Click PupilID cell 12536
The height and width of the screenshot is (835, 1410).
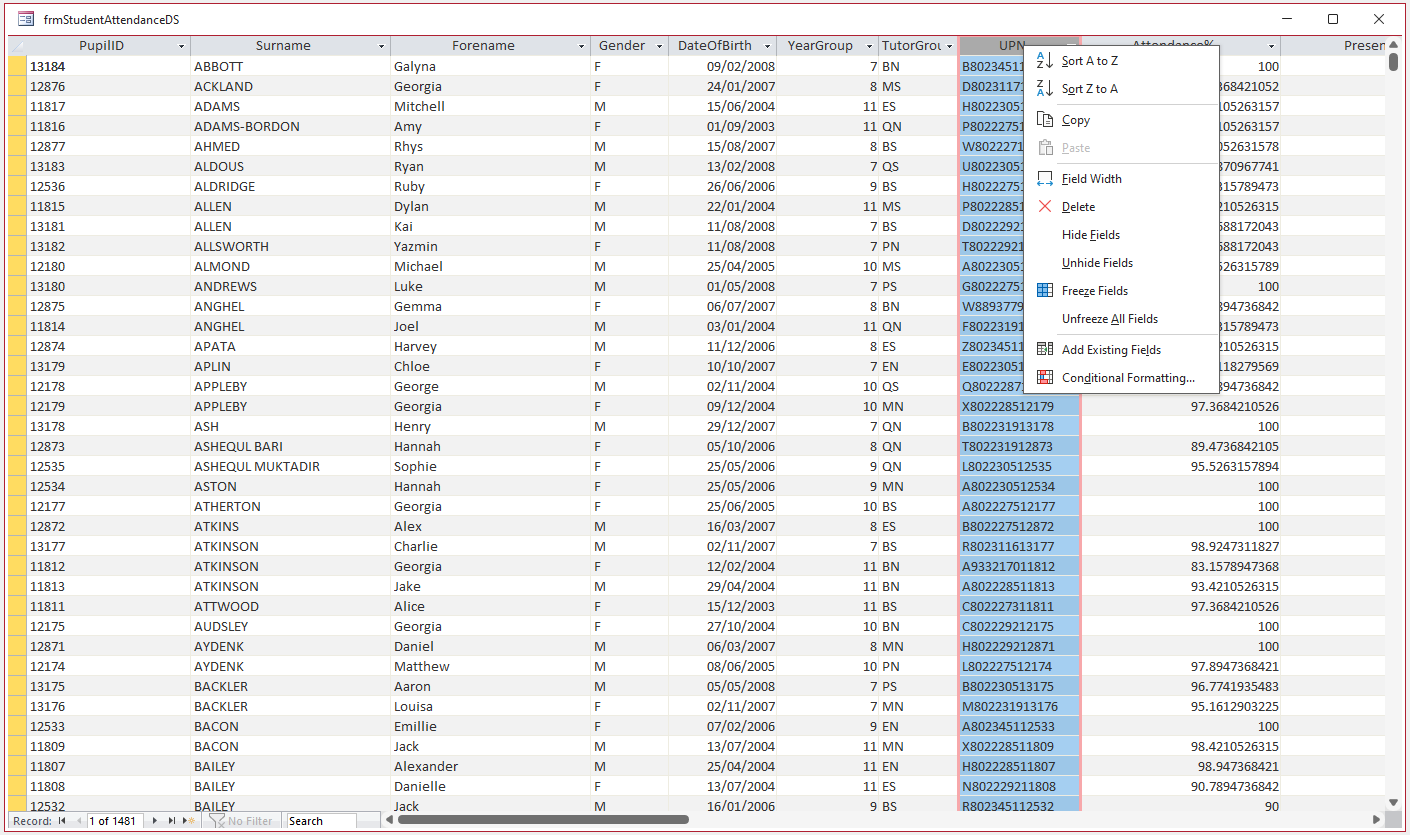(x=109, y=186)
